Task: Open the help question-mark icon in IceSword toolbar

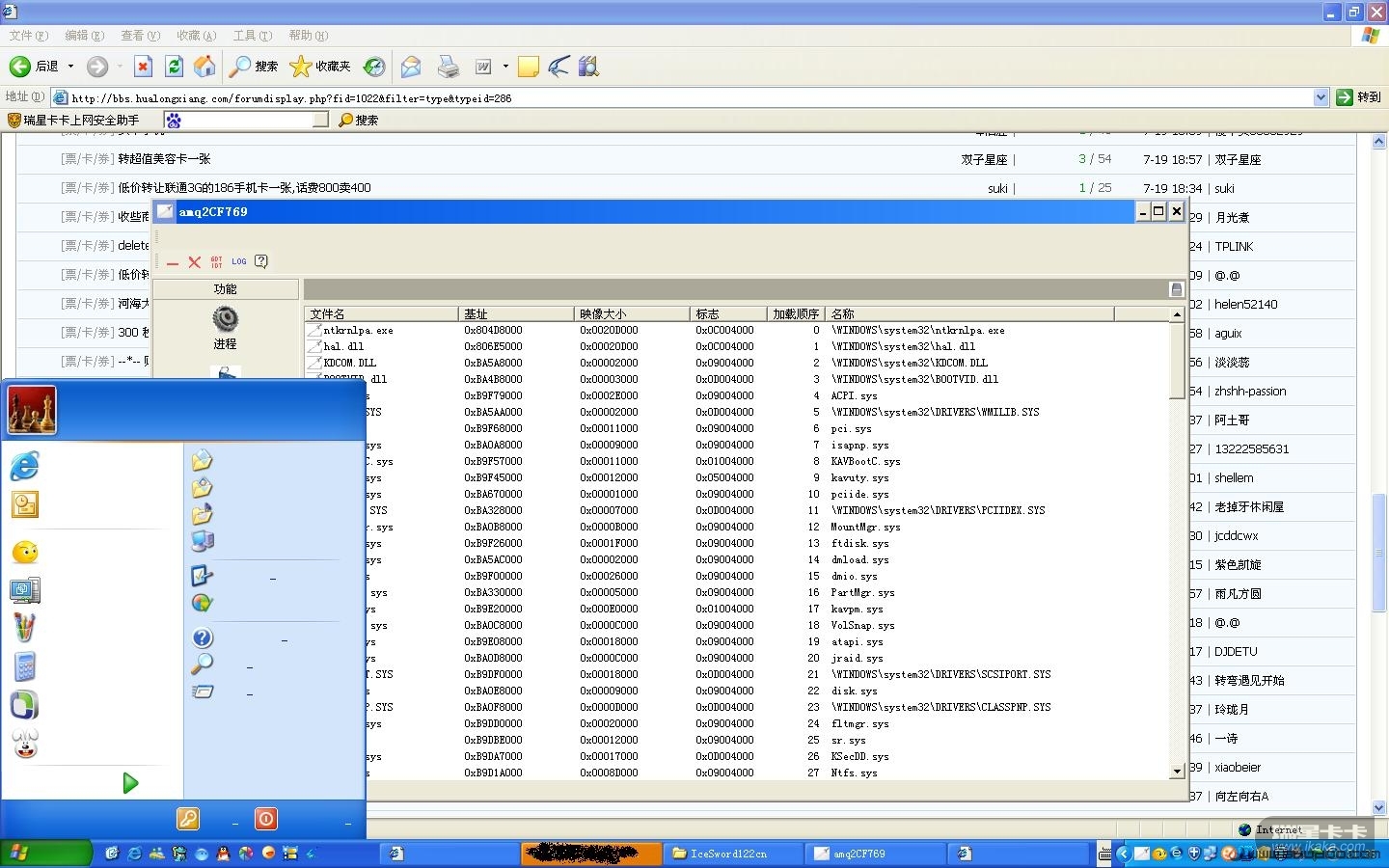Action: pos(261,261)
